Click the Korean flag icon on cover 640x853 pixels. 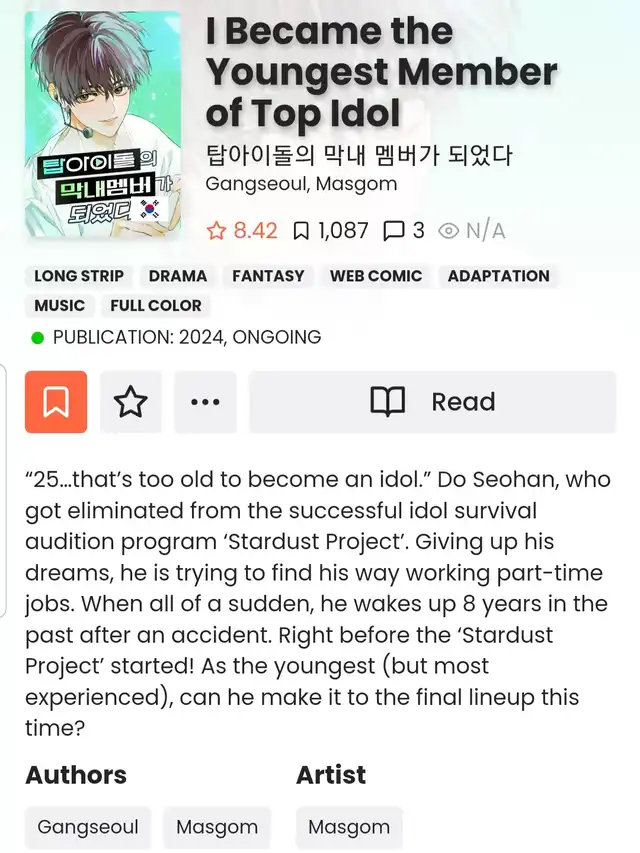[x=149, y=209]
